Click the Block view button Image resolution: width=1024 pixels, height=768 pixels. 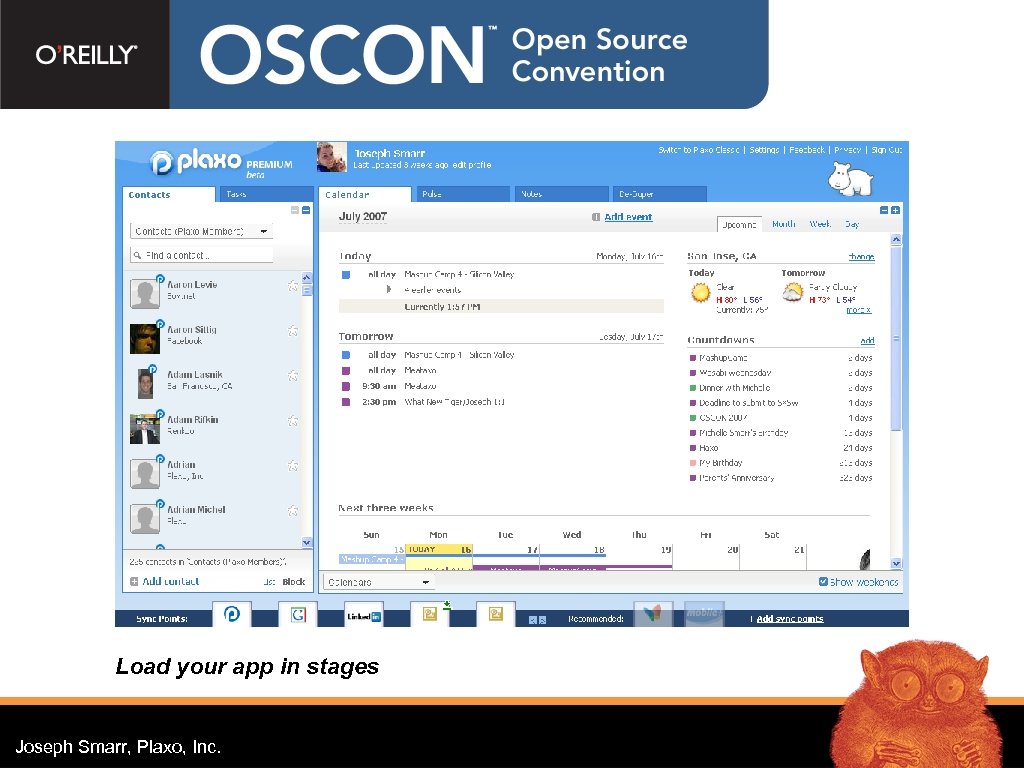(x=293, y=581)
